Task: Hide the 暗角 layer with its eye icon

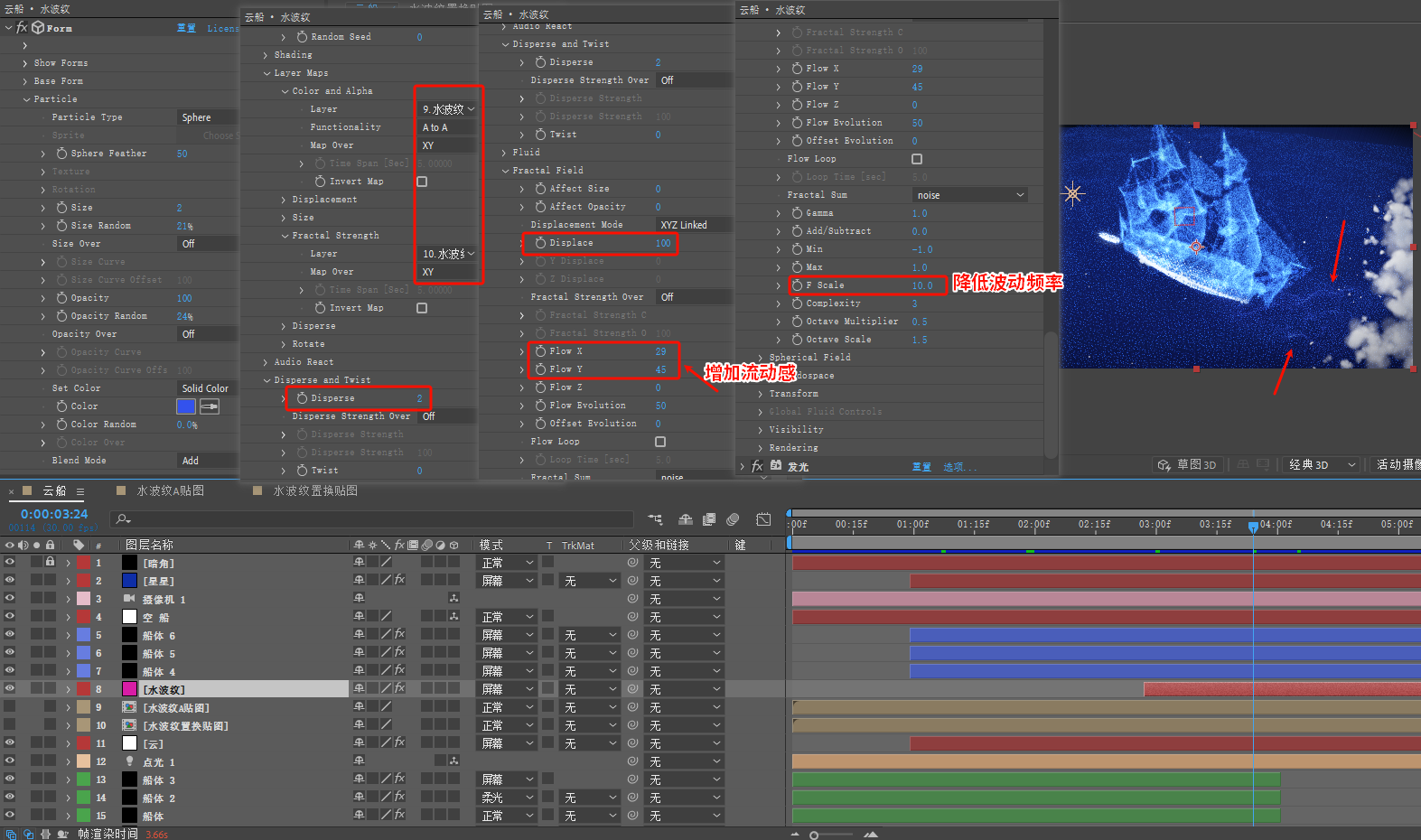Action: (x=10, y=562)
